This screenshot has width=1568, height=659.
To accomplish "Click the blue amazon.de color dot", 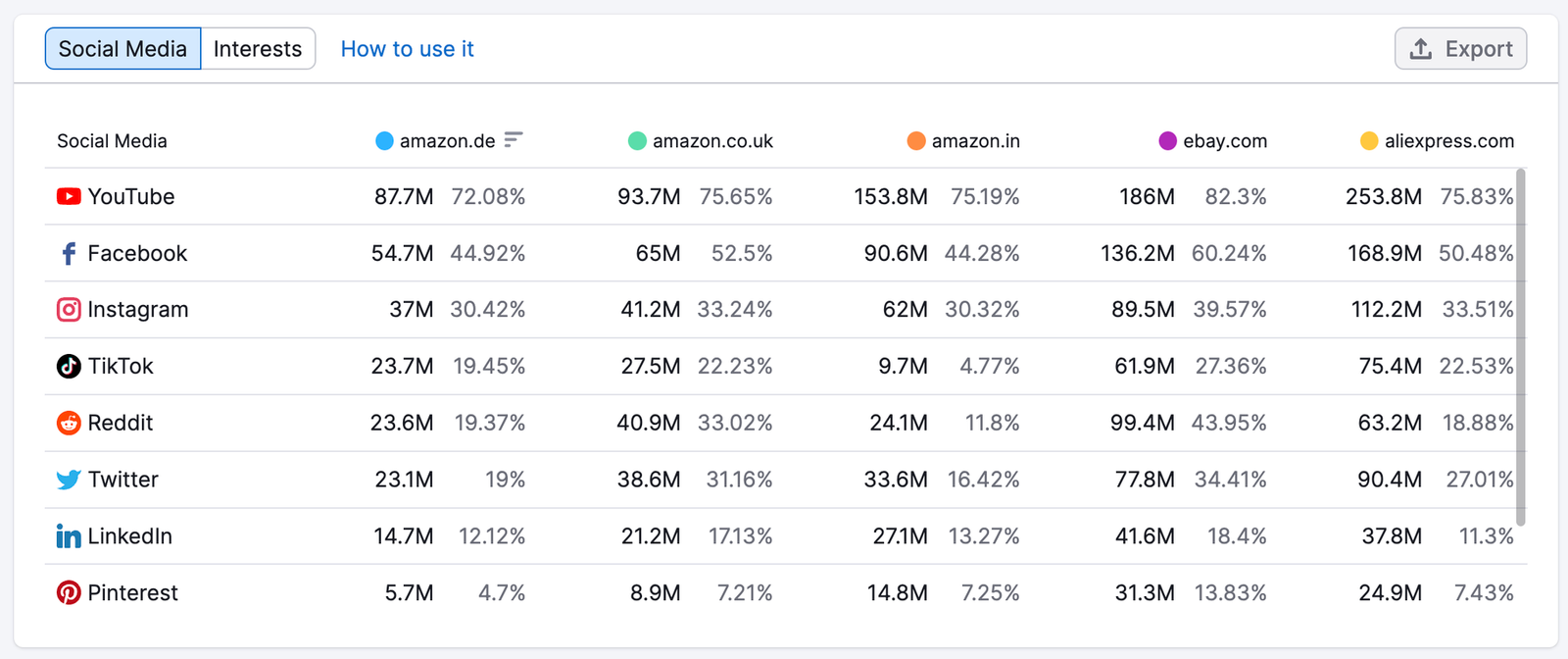I will point(384,141).
